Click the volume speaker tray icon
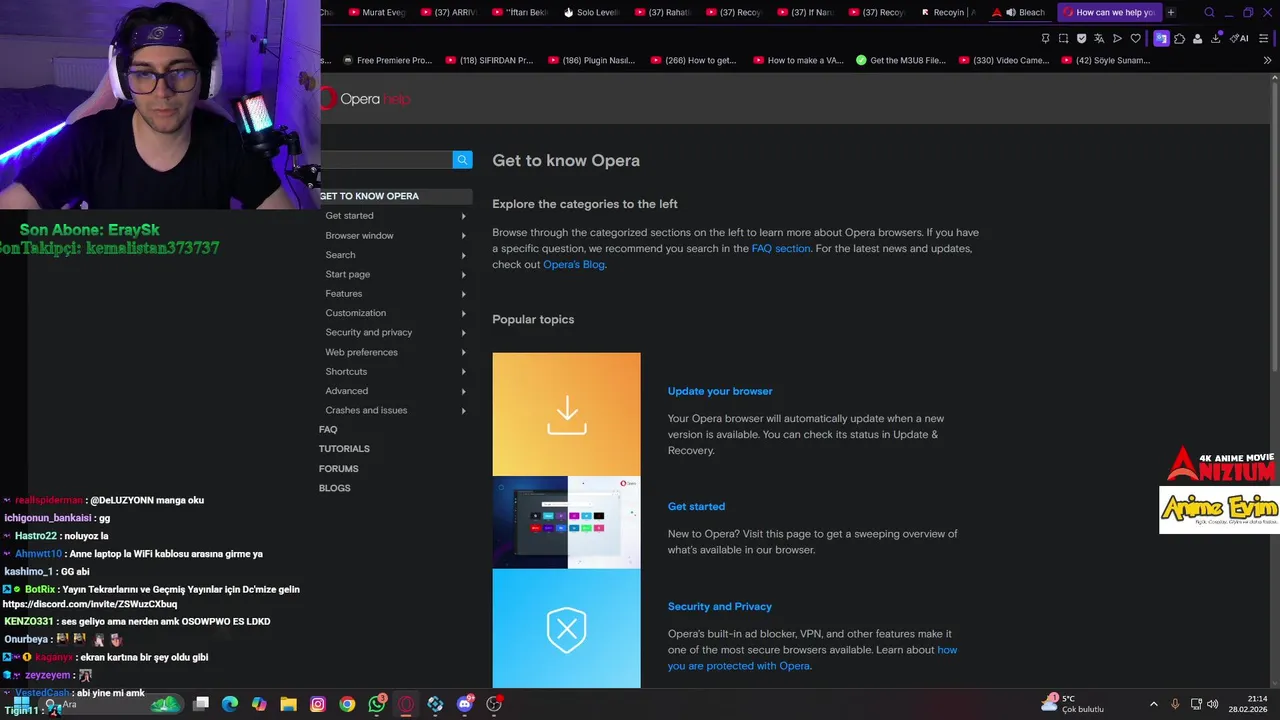This screenshot has width=1280, height=720. click(x=1213, y=704)
